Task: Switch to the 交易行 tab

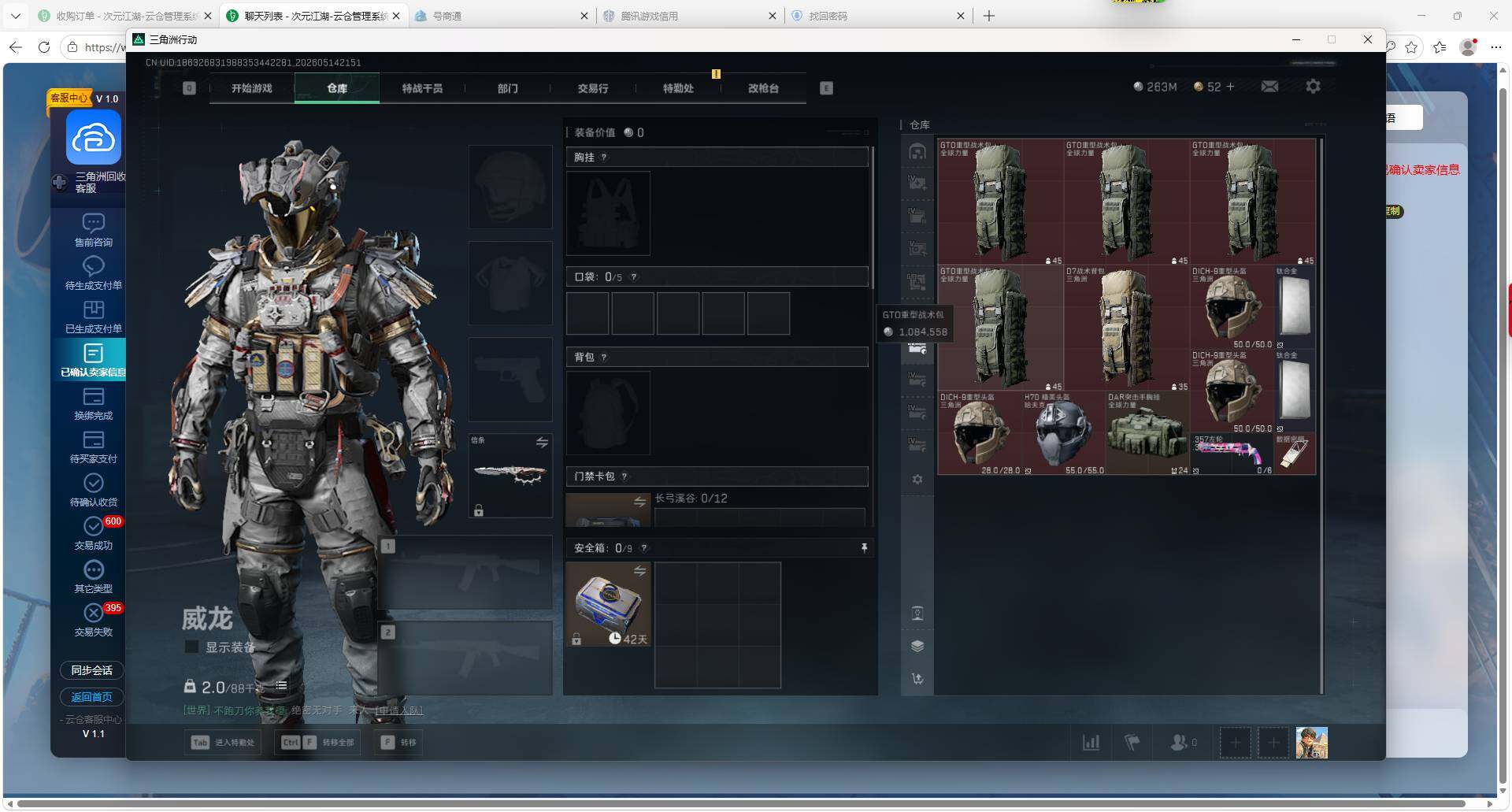Action: (x=593, y=88)
